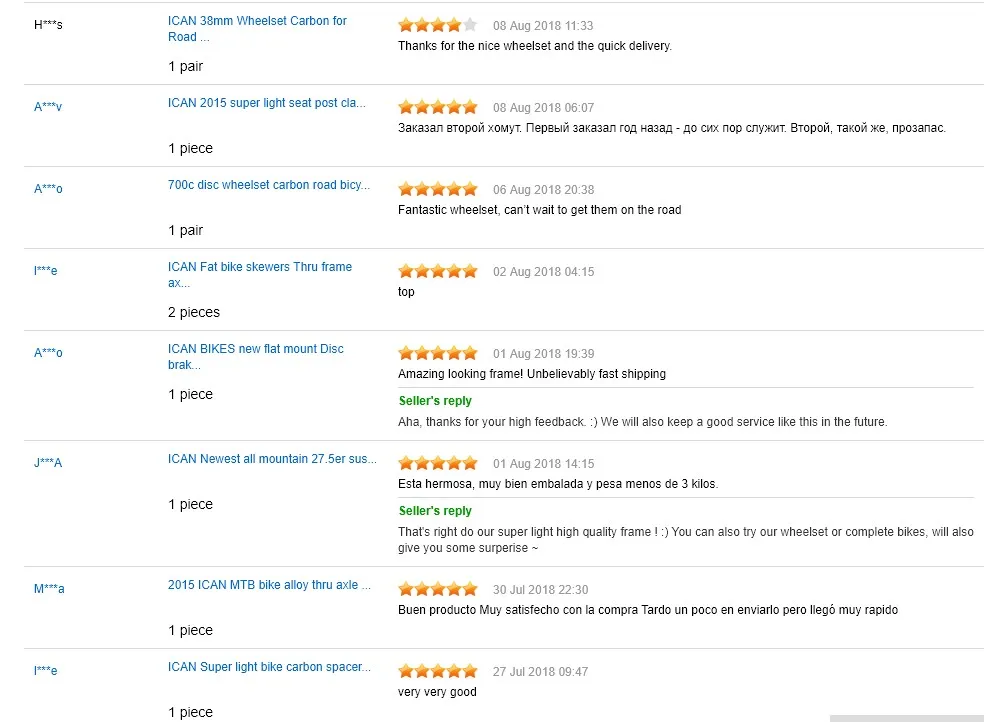Open ICAN 2015 super light seat post link
The height and width of the screenshot is (722, 999).
pos(266,103)
